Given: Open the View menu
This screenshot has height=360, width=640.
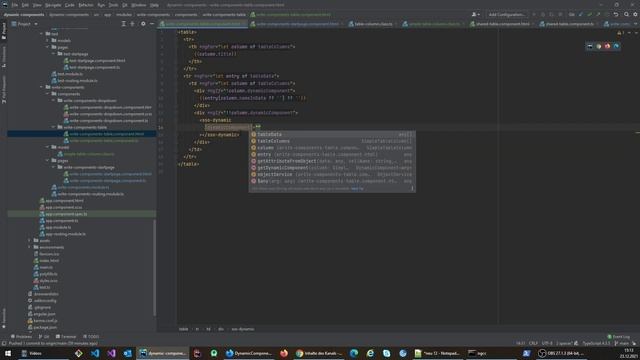Looking at the screenshot, I should pos(37,5).
